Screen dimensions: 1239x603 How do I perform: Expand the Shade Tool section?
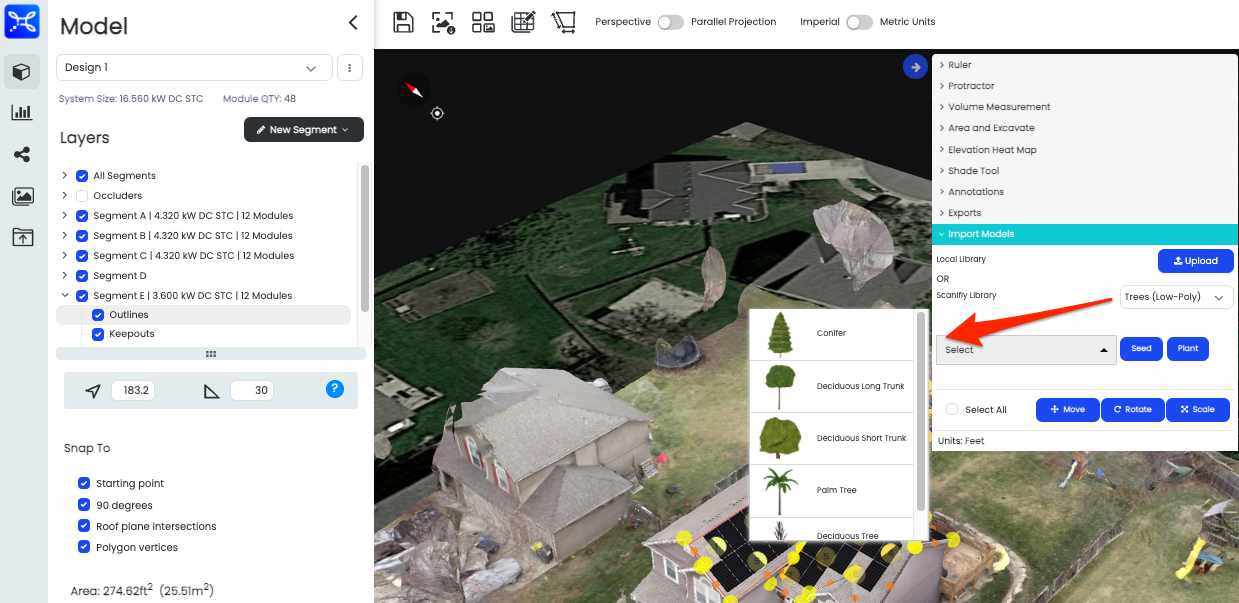coord(1085,171)
